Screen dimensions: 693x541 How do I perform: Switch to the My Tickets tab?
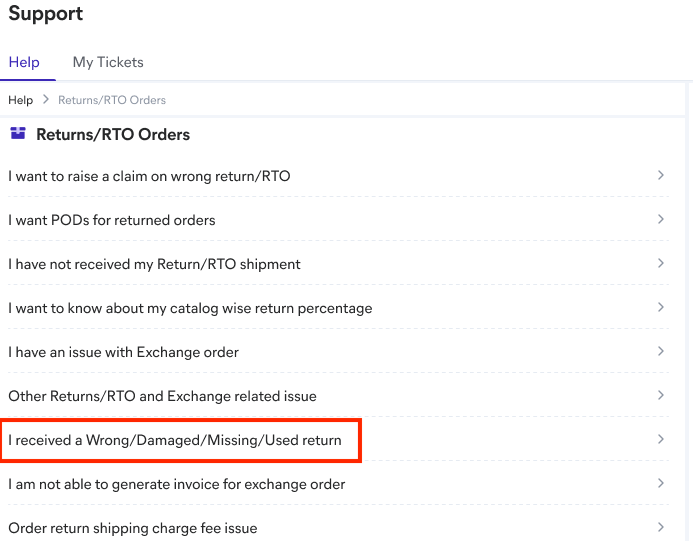[108, 62]
